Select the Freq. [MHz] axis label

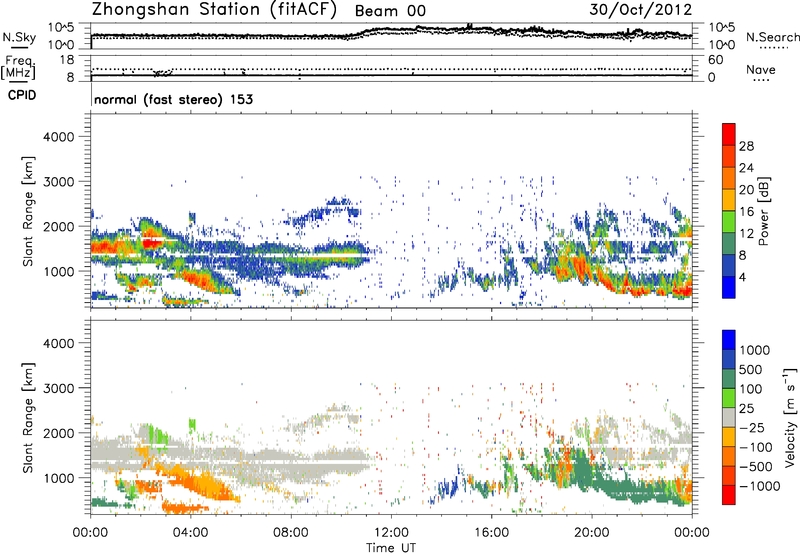coord(19,68)
